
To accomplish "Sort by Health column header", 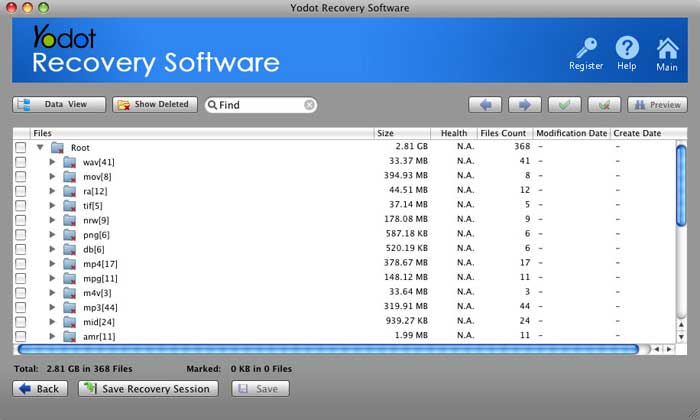I will pyautogui.click(x=454, y=133).
